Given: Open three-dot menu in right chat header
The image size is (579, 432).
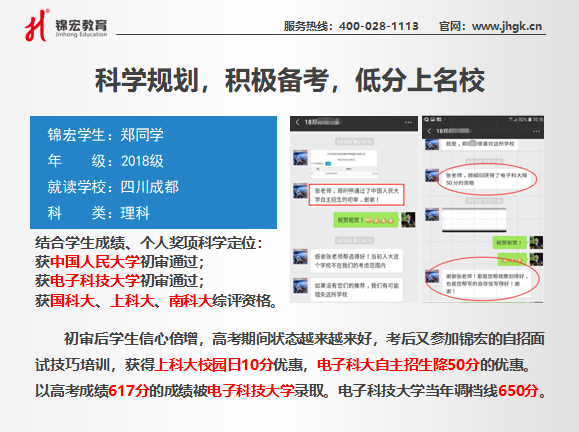Looking at the screenshot, I should pyautogui.click(x=536, y=131).
